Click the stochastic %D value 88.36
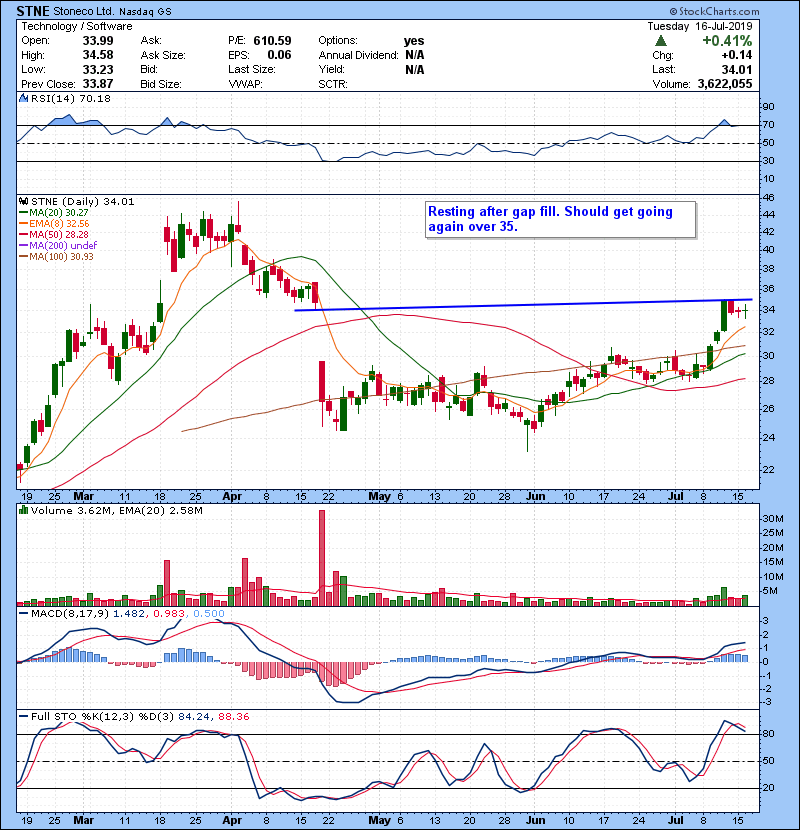Screen dimensions: 800x830 (x=233, y=717)
